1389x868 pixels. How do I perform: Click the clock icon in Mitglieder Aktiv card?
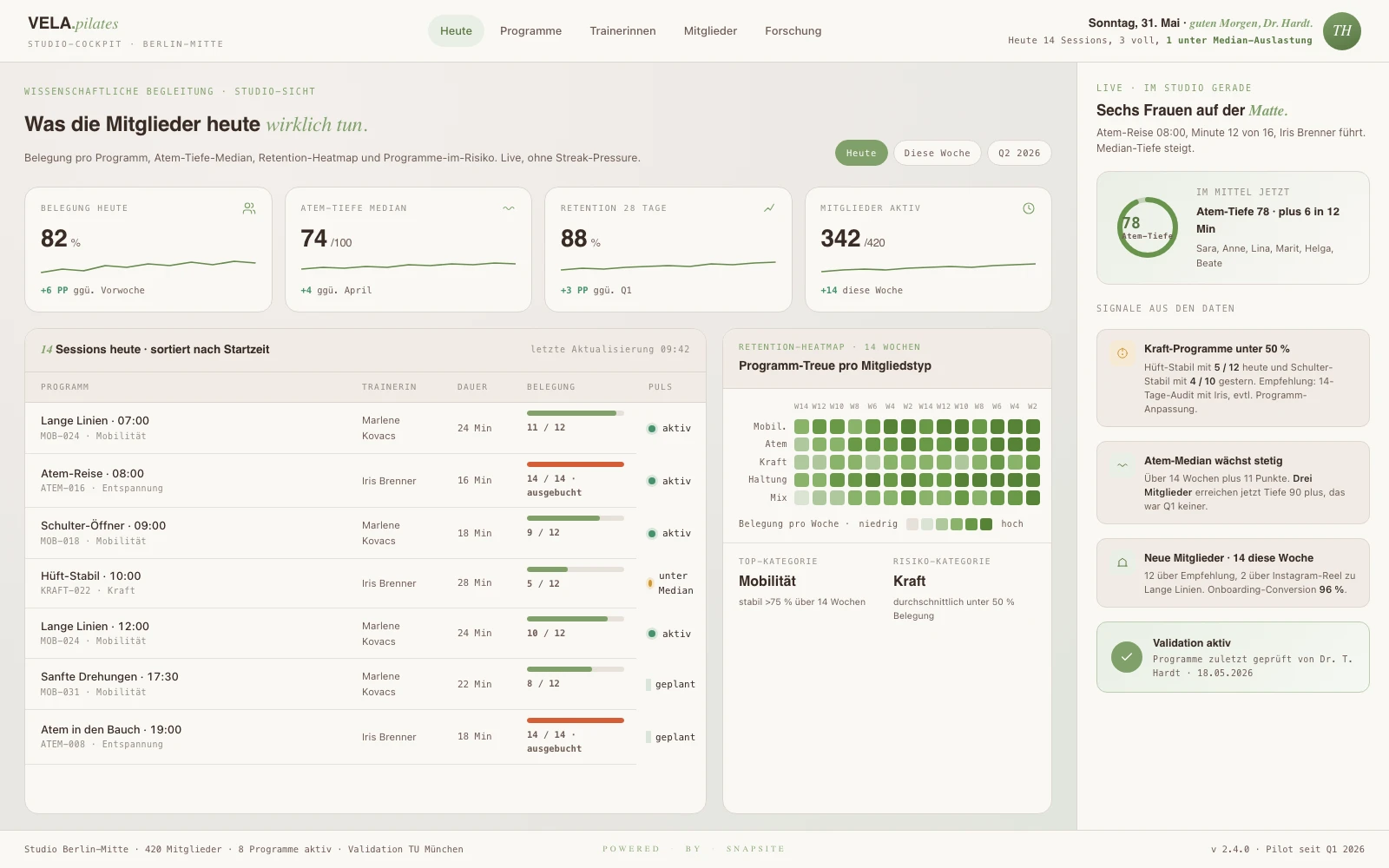coord(1029,208)
